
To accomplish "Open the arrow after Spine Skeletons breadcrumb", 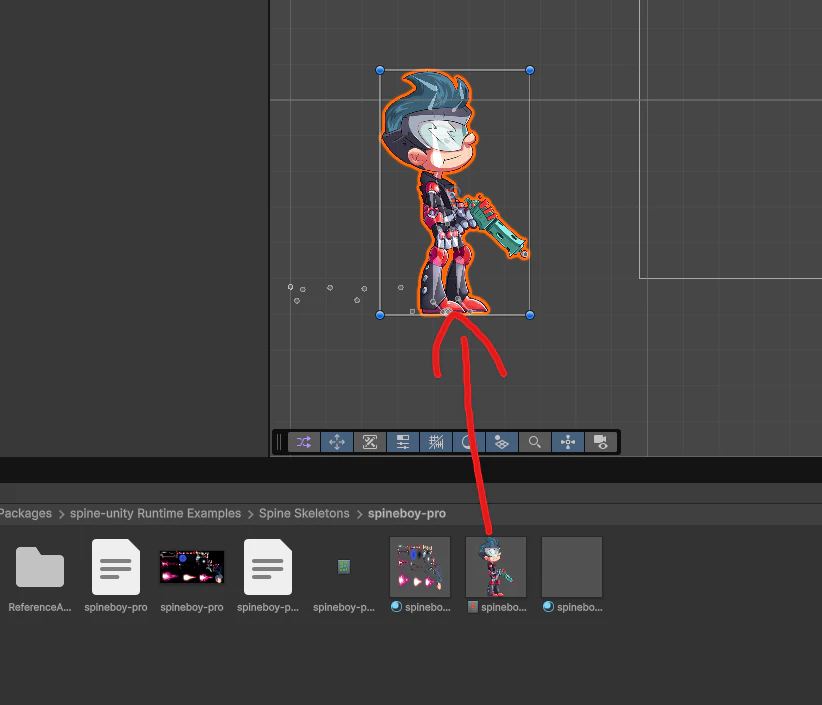I will pyautogui.click(x=359, y=514).
